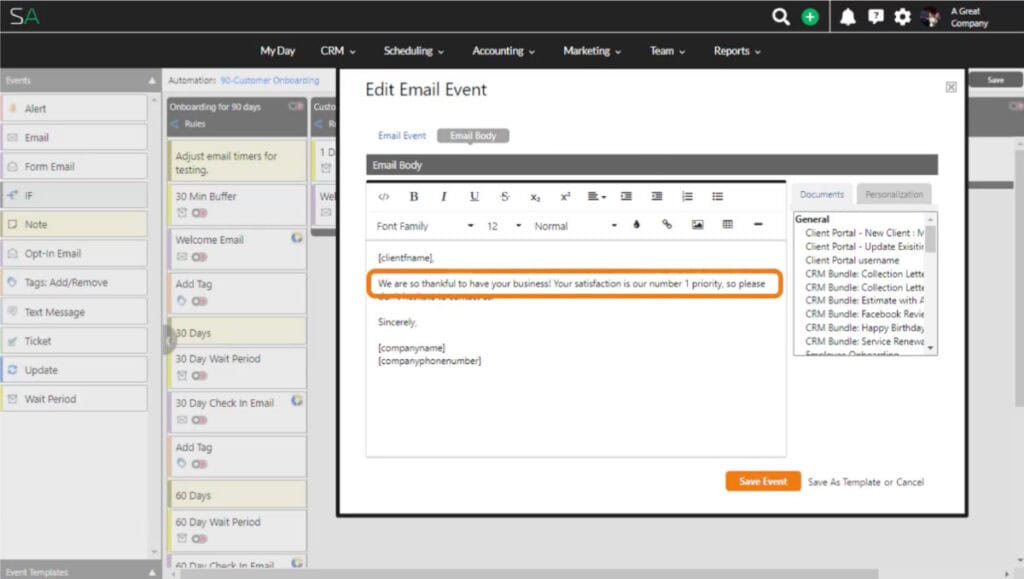Insert an image into email body

coord(697,225)
